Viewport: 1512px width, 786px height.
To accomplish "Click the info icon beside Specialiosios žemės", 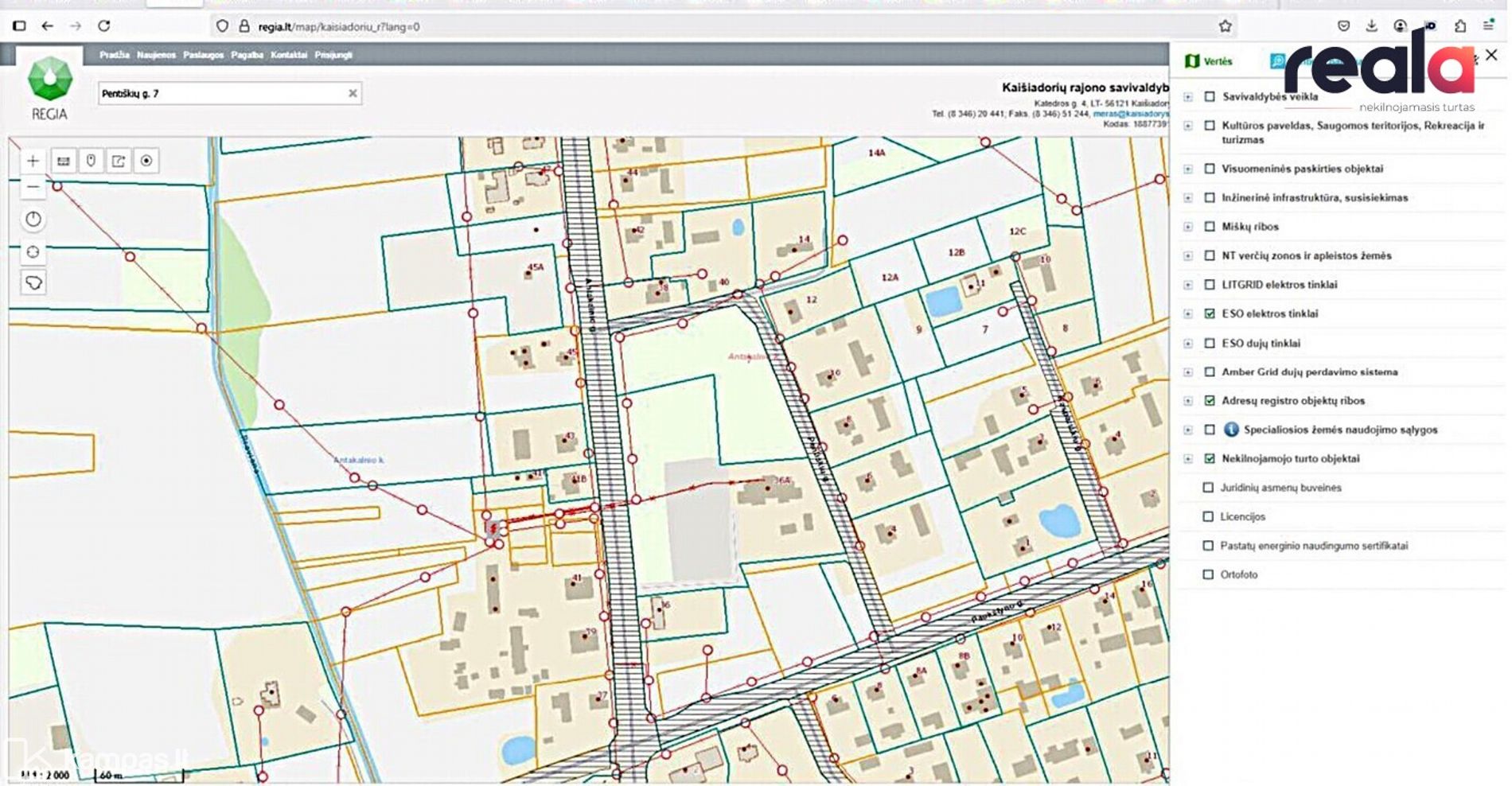I will [x=1231, y=430].
